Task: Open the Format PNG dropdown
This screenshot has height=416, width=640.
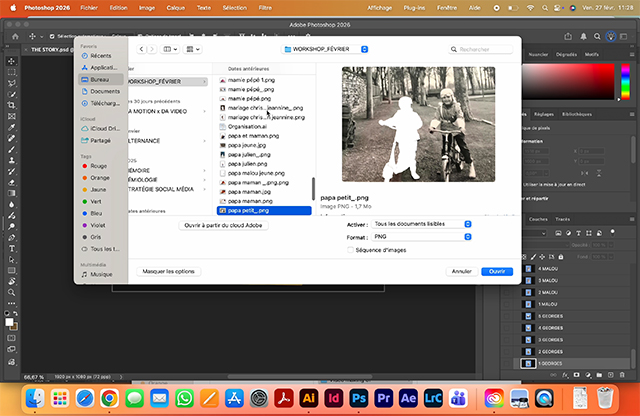Action: pos(422,237)
